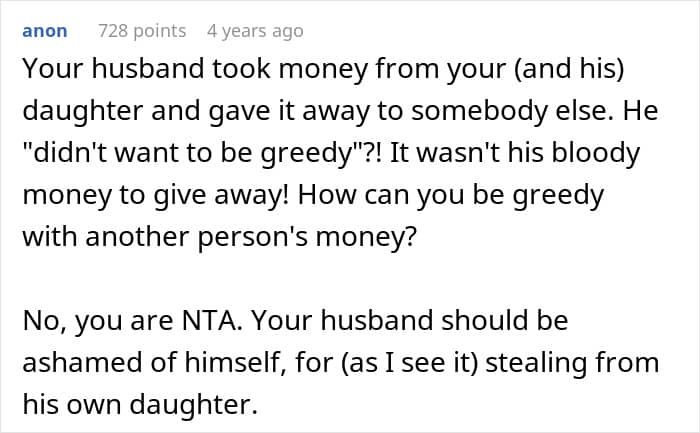Click the quoted phrase 'didn't want to be greedy'

click(x=192, y=153)
